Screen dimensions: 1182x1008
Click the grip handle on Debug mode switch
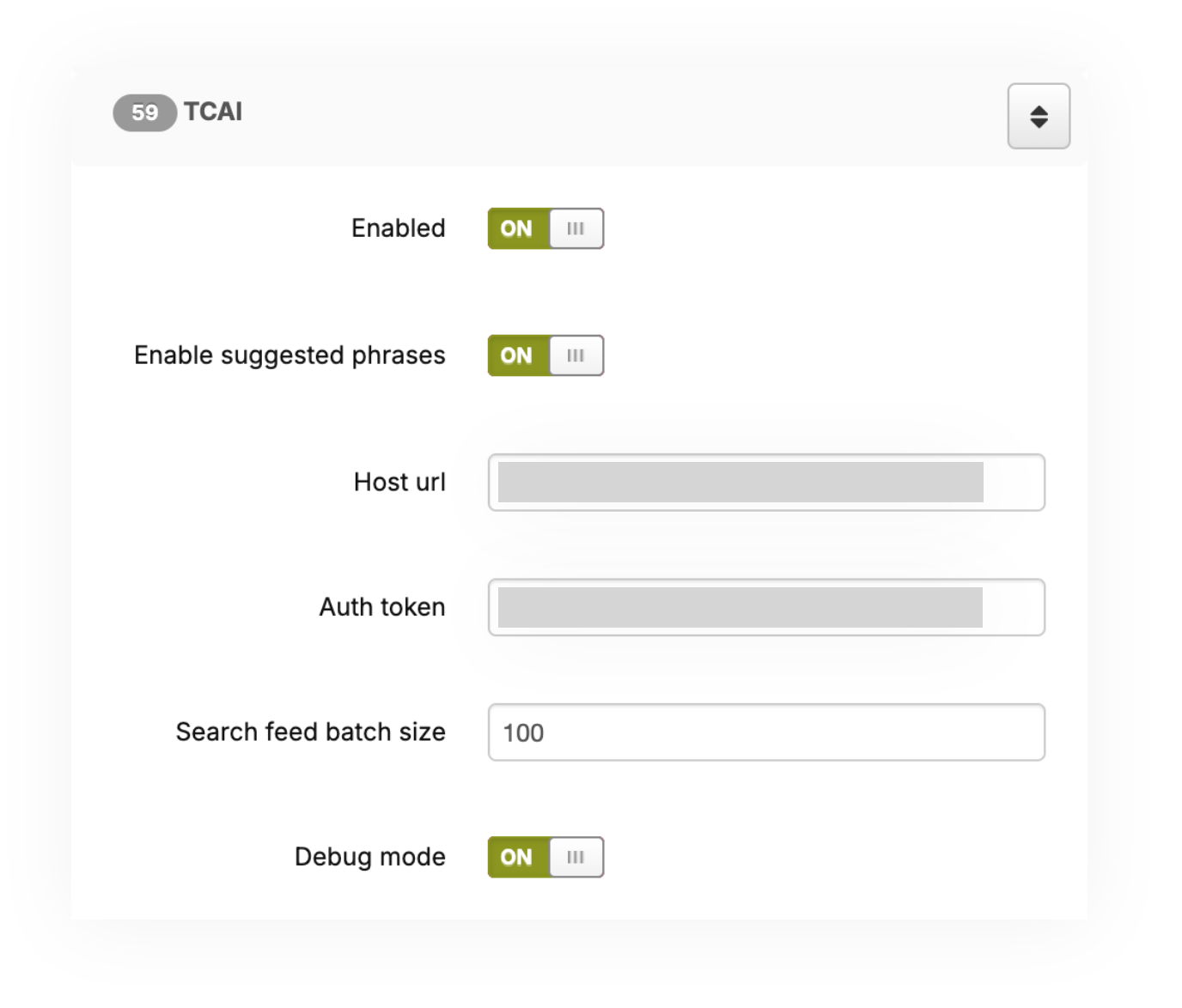click(x=576, y=857)
